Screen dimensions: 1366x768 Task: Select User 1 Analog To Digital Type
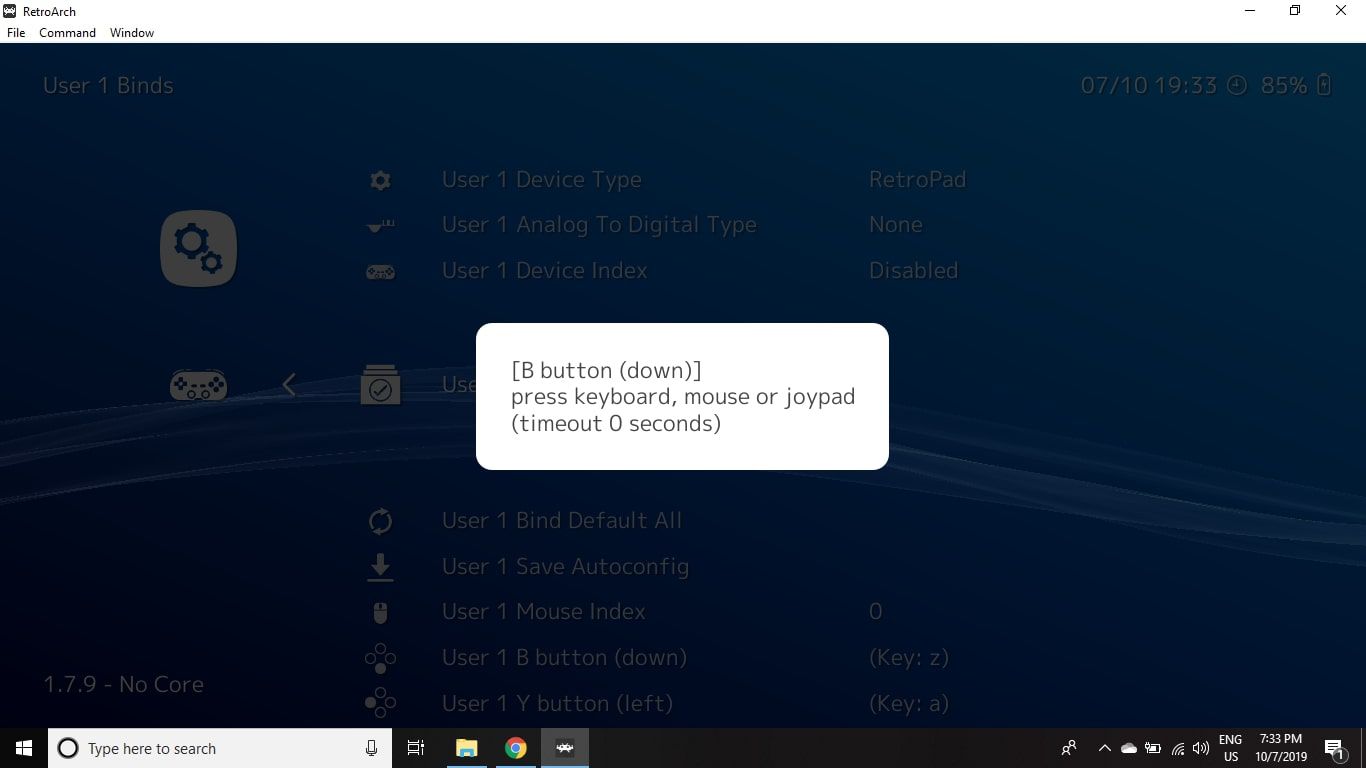click(x=599, y=225)
